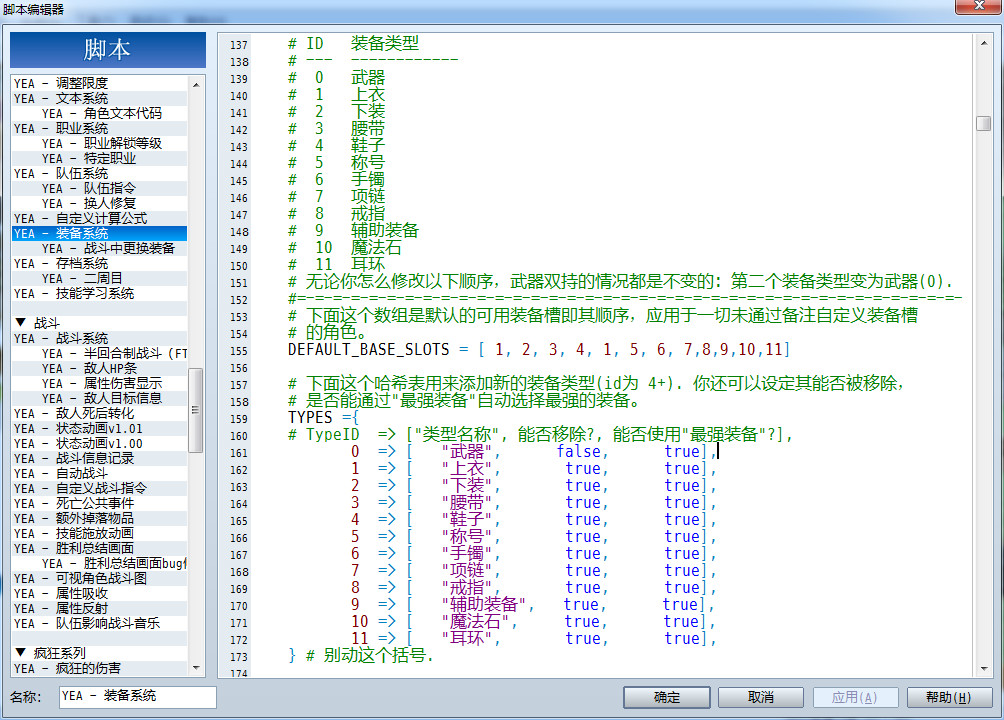Select script YEA - 自动战斗

coord(99,473)
